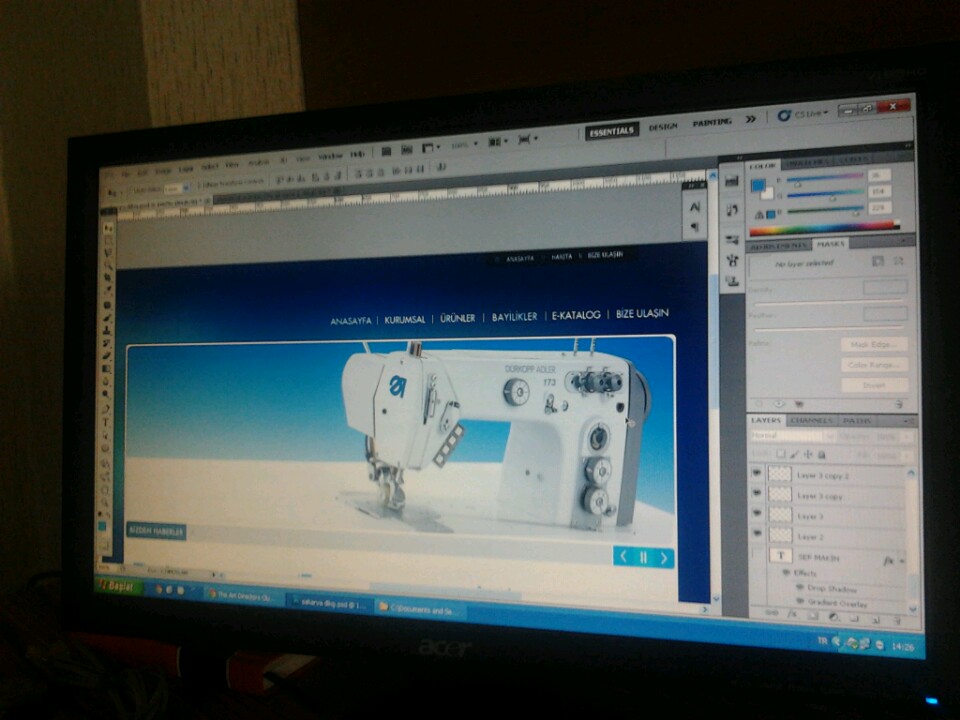Switch to the Essentials workspace

coord(612,131)
